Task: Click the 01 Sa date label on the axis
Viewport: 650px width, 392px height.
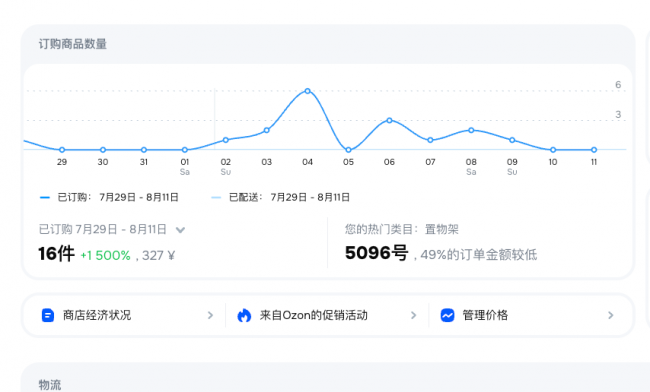Action: [x=185, y=167]
